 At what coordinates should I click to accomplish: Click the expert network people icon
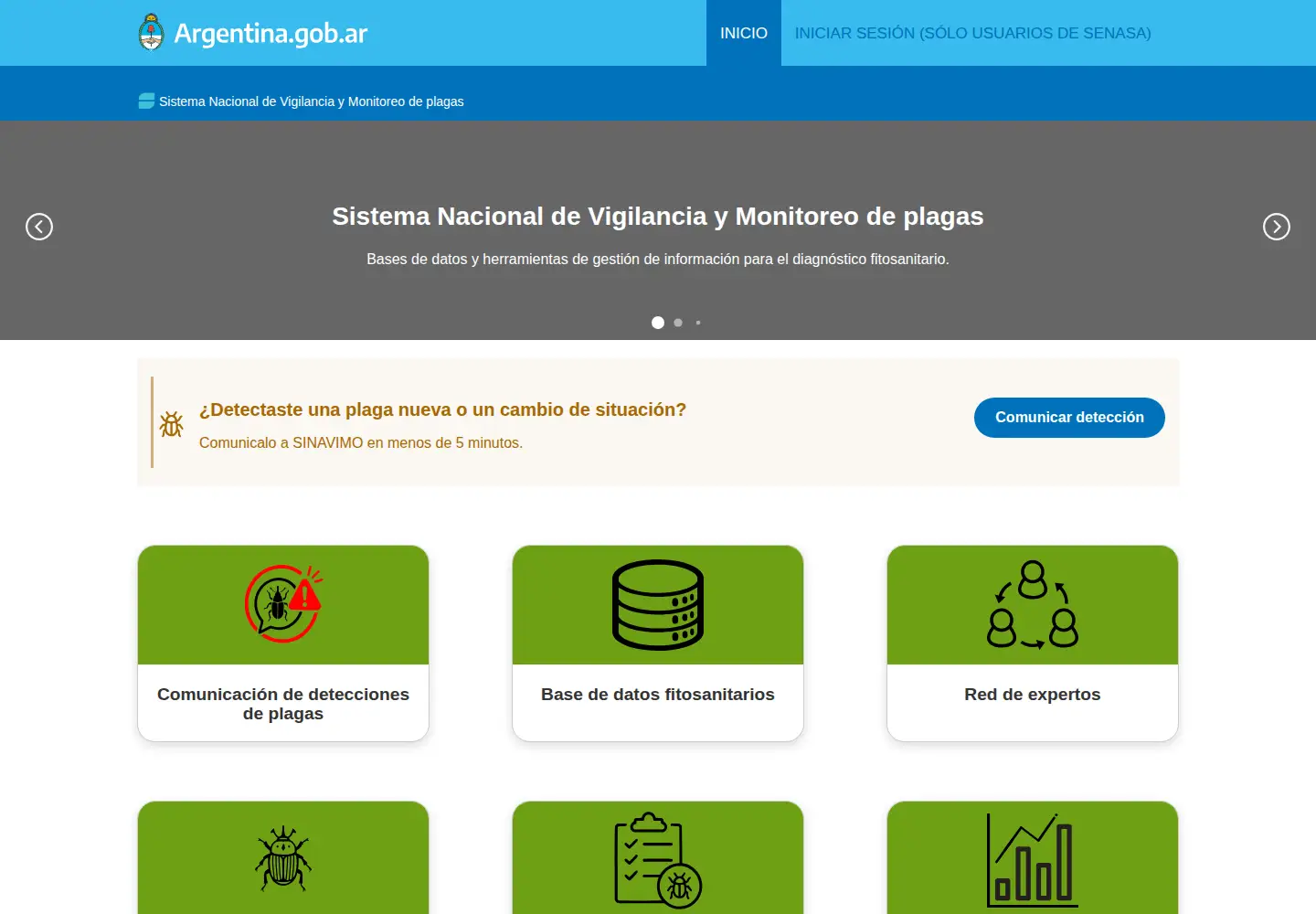click(1033, 605)
